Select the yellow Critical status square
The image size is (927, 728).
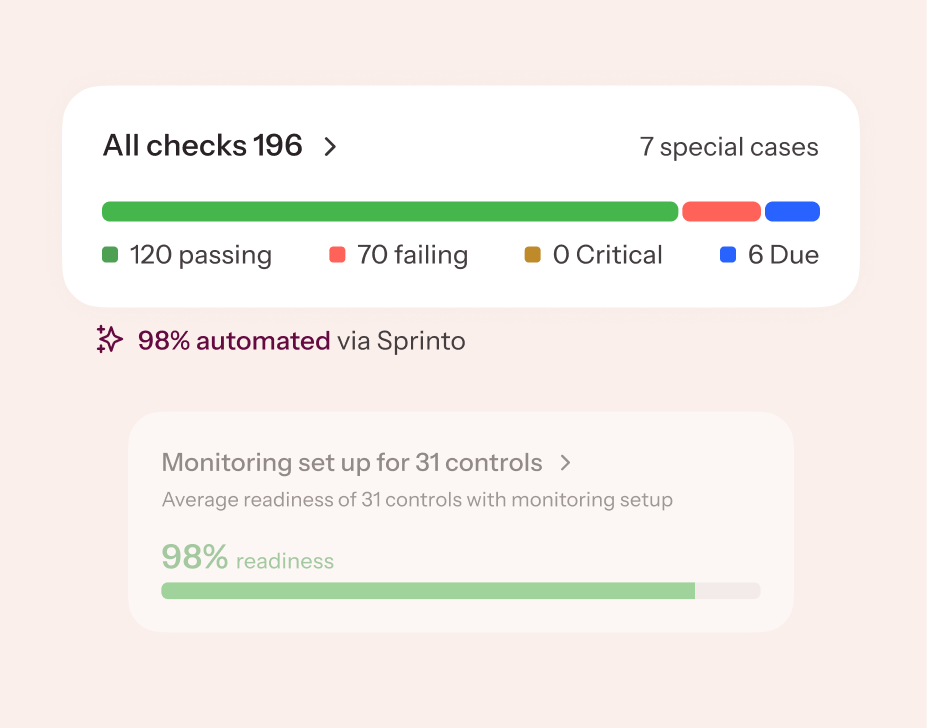[x=534, y=254]
